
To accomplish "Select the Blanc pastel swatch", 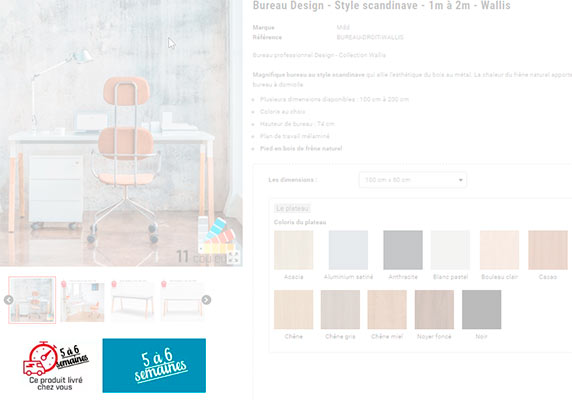I will pos(450,250).
